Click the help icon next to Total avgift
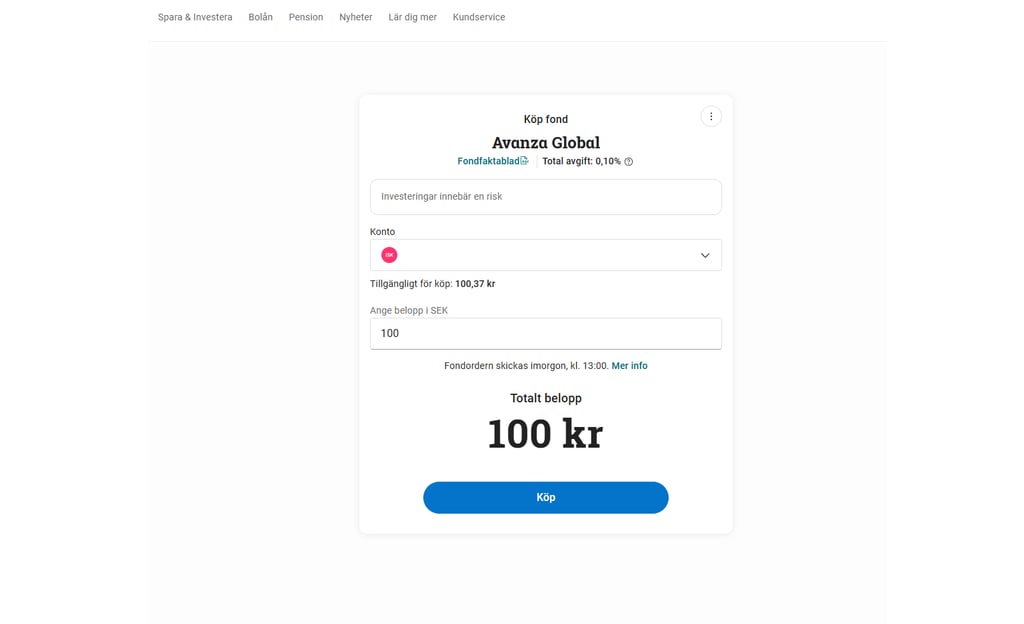Screen dimensions: 1024x624 pyautogui.click(x=627, y=161)
